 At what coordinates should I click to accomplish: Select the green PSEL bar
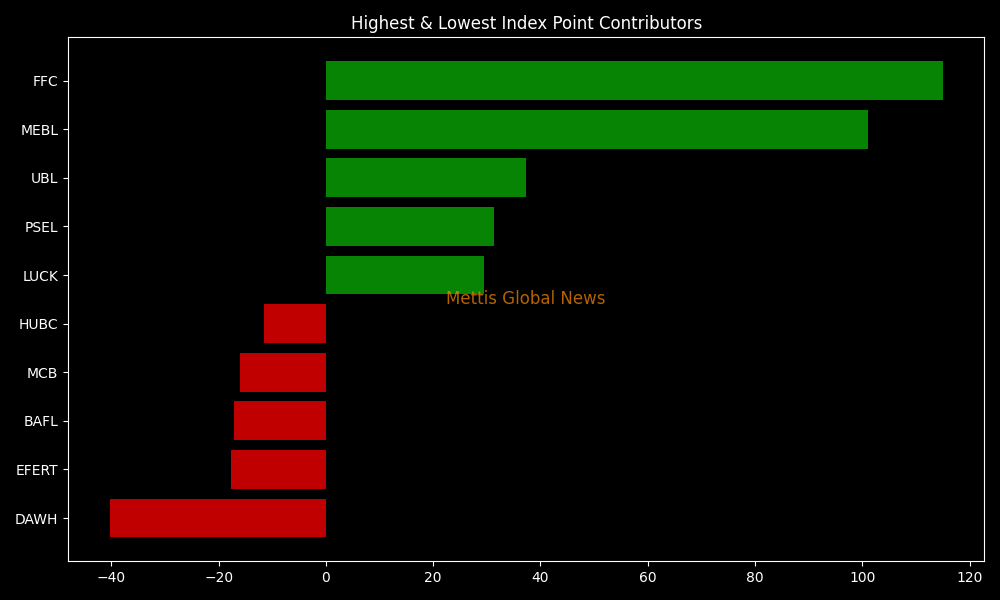(410, 226)
